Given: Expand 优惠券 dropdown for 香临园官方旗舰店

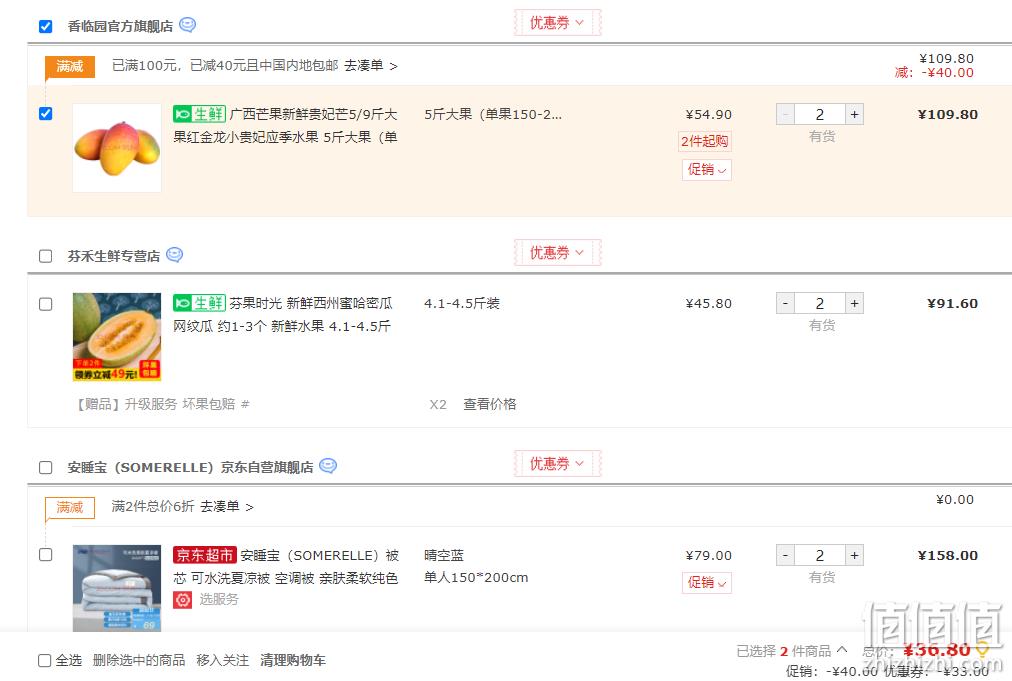Looking at the screenshot, I should 557,23.
